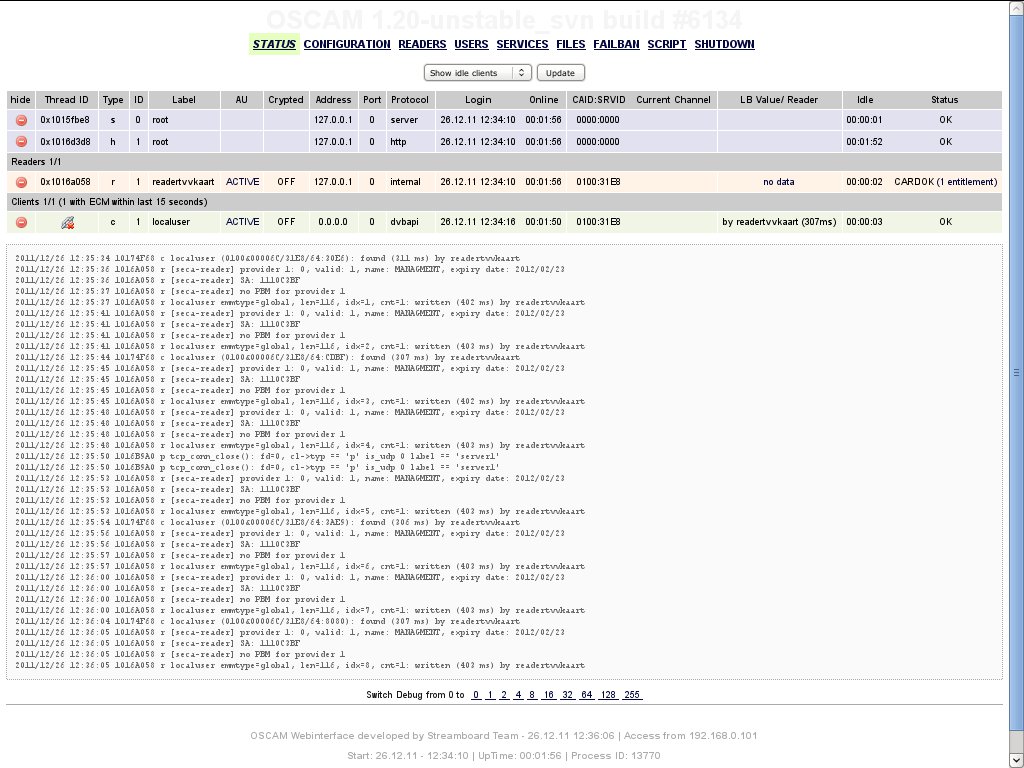
Task: Open the STATUS menu
Action: point(274,44)
